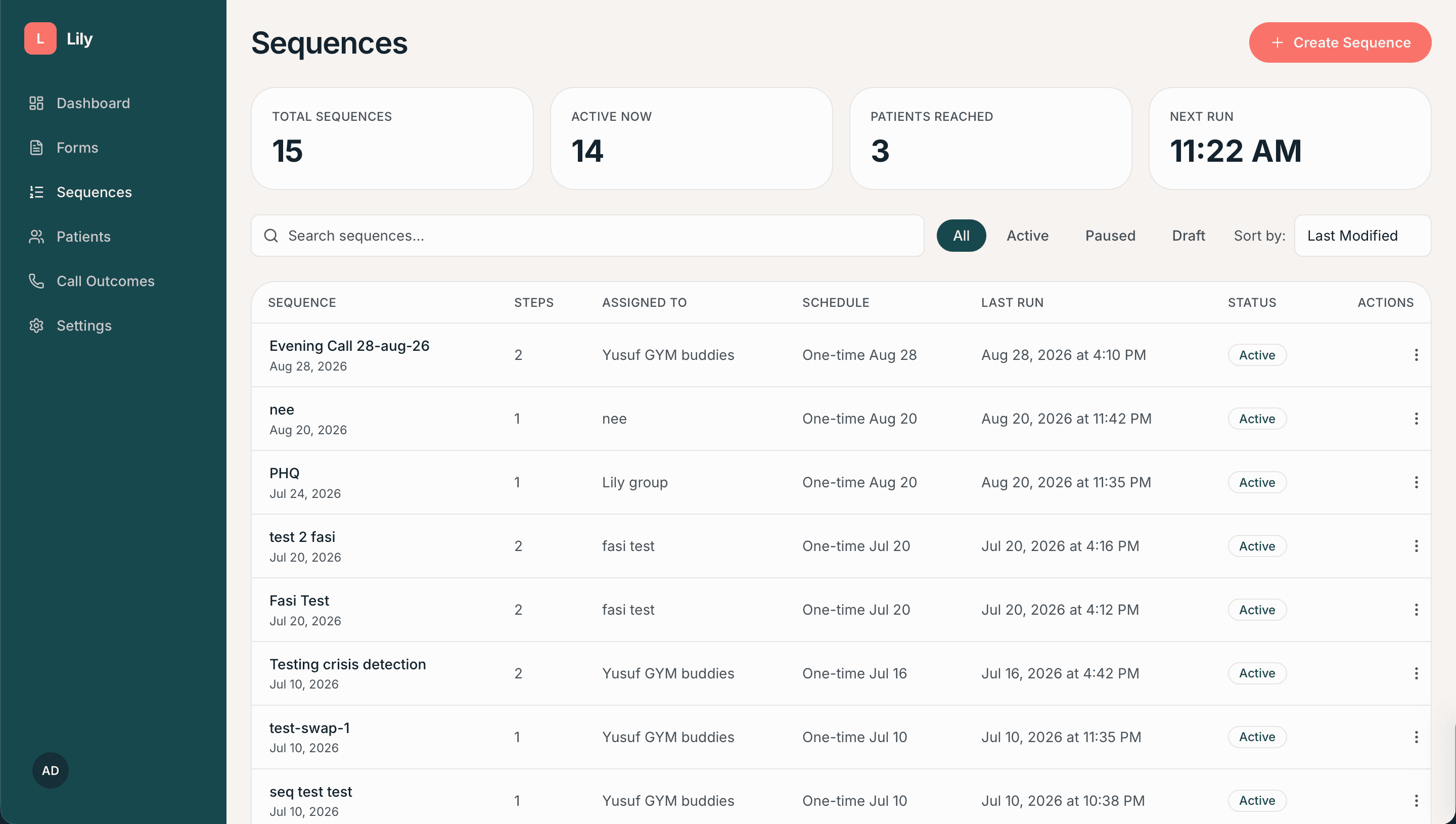Click the Next Run card
The image size is (1456, 824).
(1290, 139)
